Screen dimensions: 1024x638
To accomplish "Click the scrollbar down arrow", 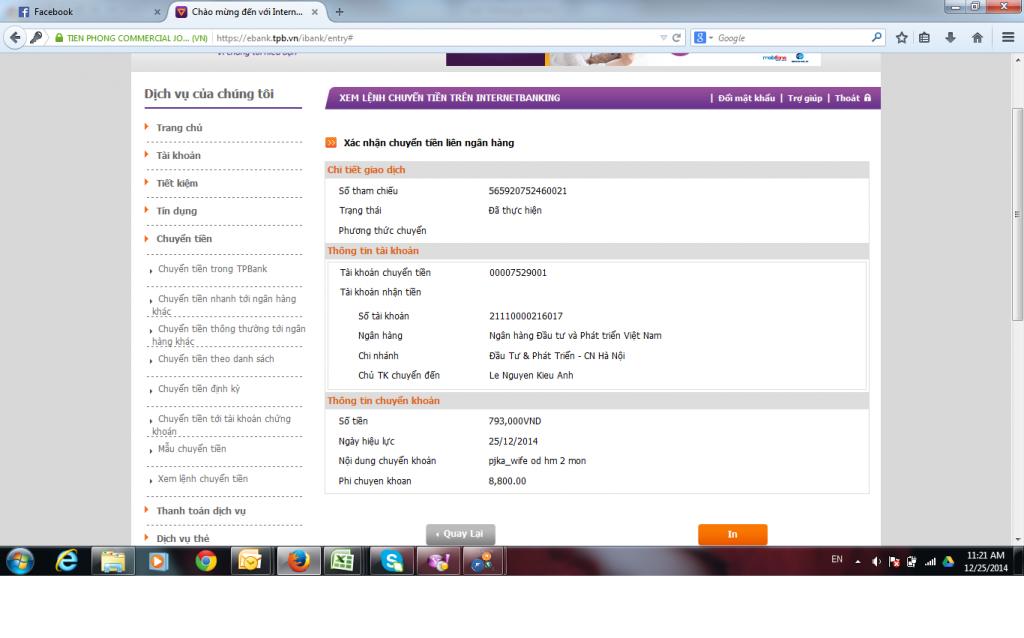I will pyautogui.click(x=1017, y=540).
